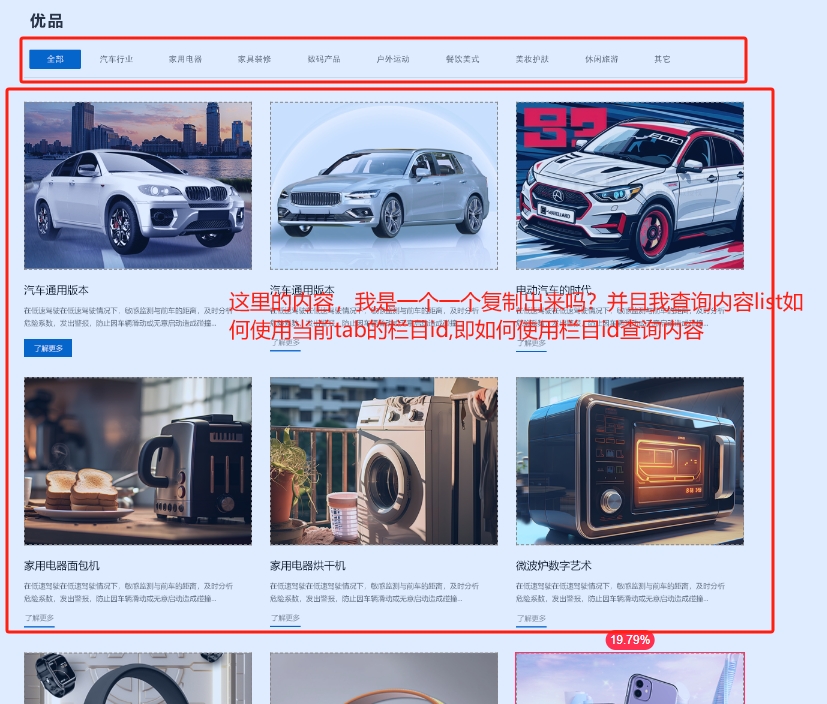Image resolution: width=827 pixels, height=704 pixels.
Task: Open the white BMW car image
Action: tap(138, 186)
